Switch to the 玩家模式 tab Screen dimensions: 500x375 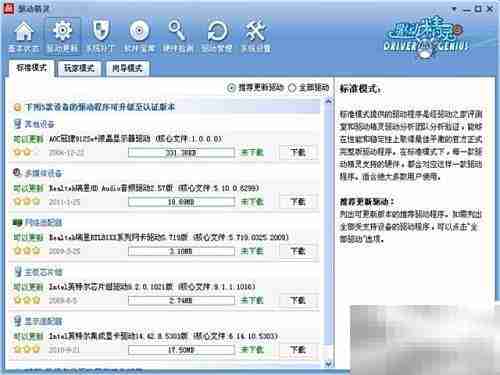(x=79, y=69)
